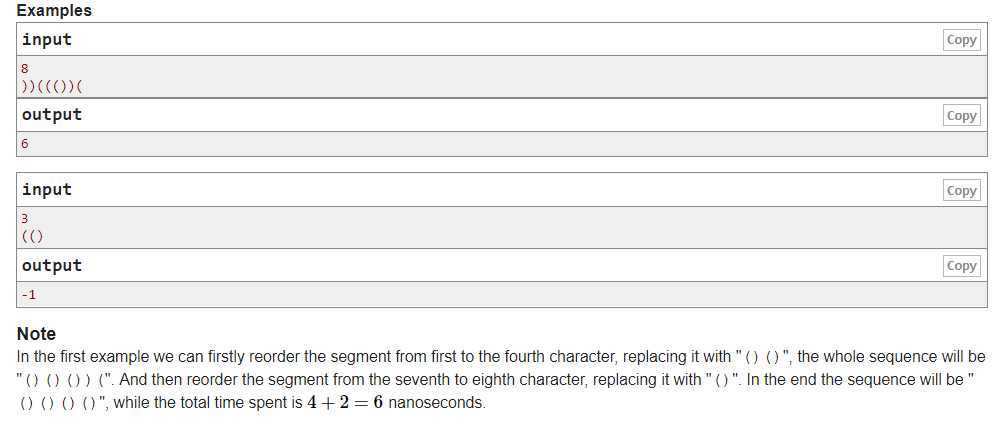
Task: Copy the first example's output 6
Action: coord(961,116)
